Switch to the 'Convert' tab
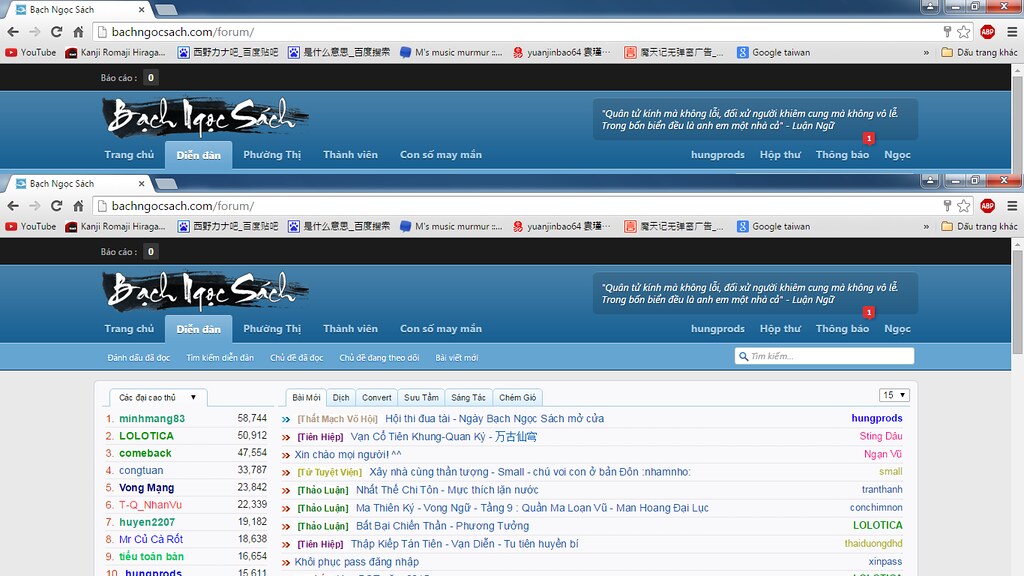Viewport: 1024px width, 576px height. coord(376,397)
